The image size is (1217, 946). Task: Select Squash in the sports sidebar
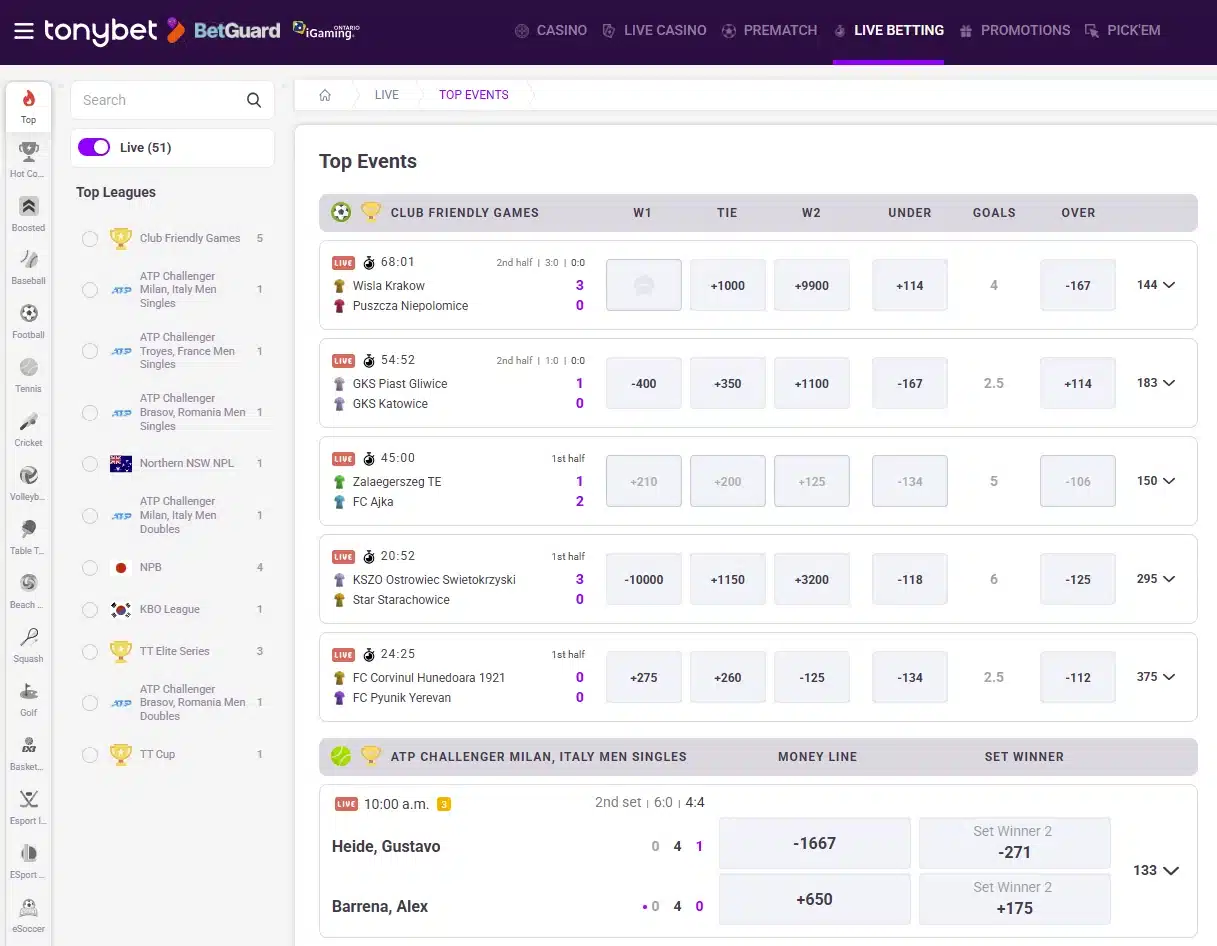[x=28, y=645]
